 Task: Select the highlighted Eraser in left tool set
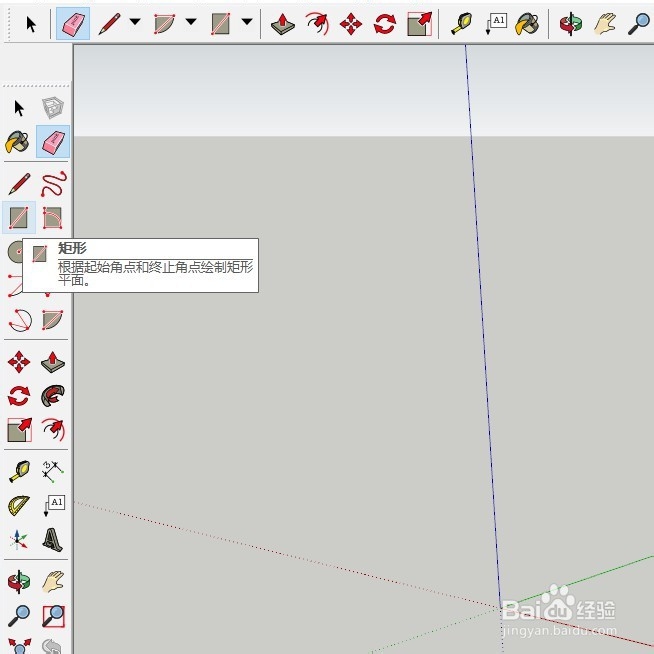pyautogui.click(x=53, y=142)
